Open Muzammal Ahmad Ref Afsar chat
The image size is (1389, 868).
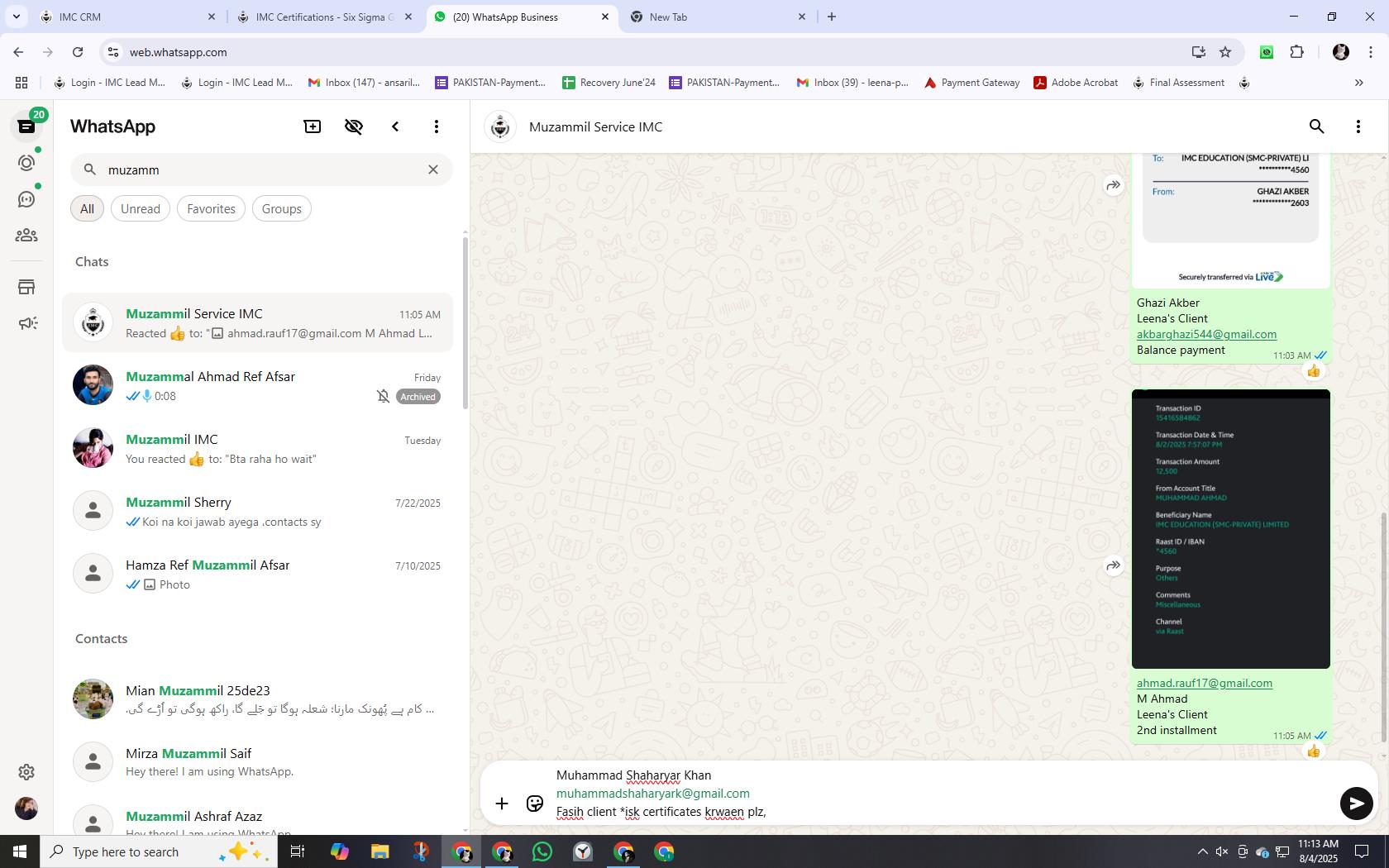pyautogui.click(x=257, y=385)
